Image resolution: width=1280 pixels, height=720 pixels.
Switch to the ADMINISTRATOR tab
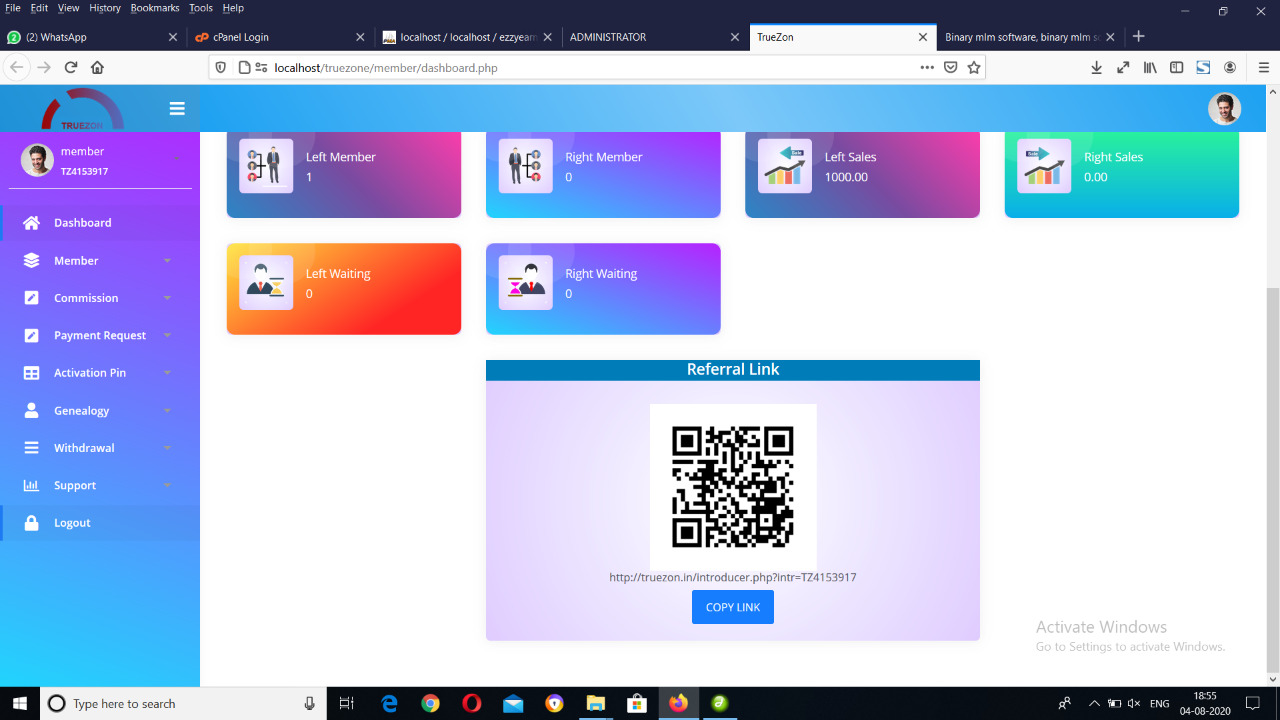tap(654, 37)
